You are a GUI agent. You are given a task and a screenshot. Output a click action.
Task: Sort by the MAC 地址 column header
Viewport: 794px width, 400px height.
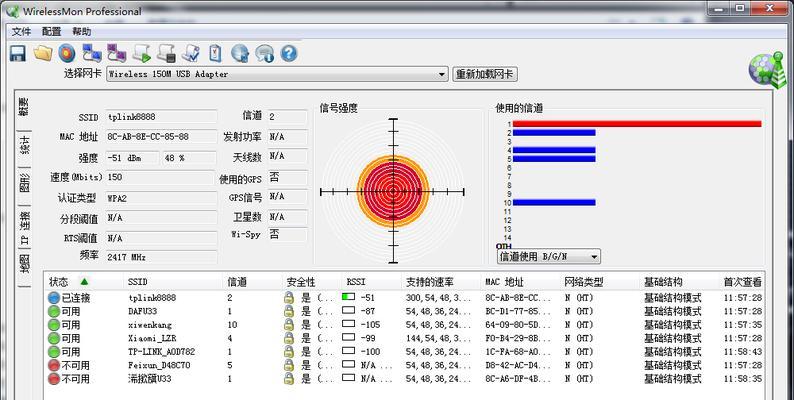(x=504, y=282)
